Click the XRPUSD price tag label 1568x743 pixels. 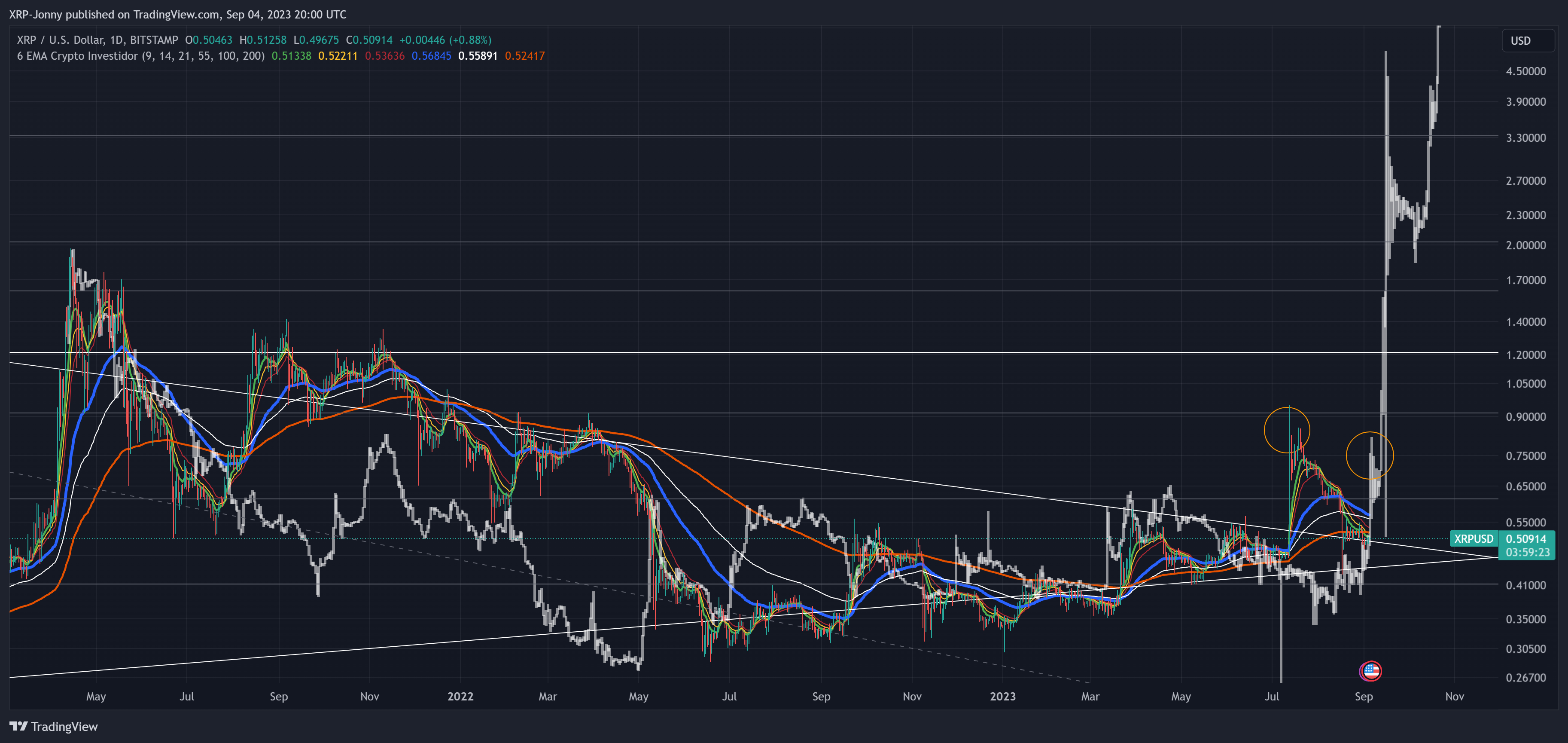click(1474, 538)
